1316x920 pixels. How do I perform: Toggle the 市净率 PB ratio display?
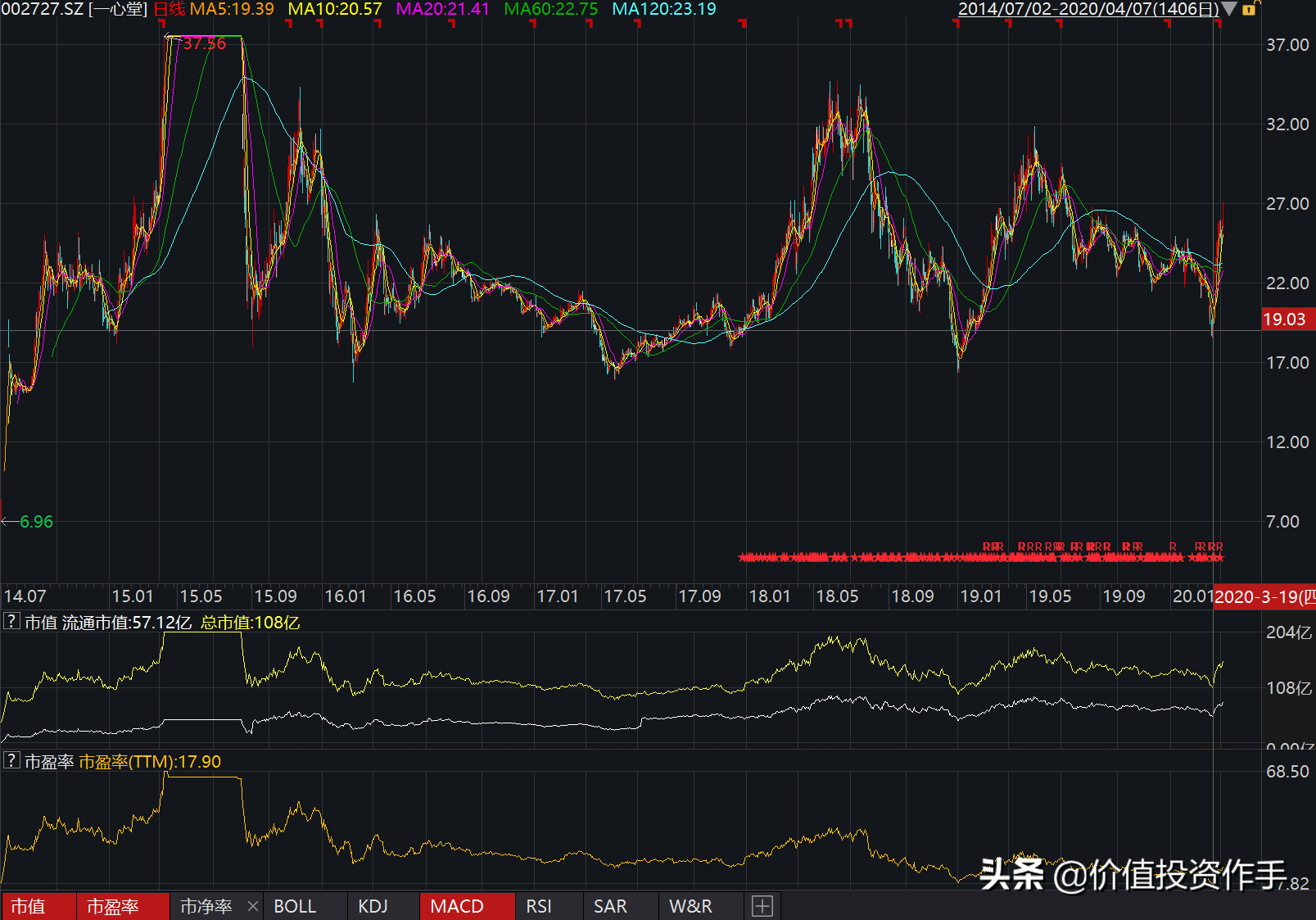click(x=205, y=906)
